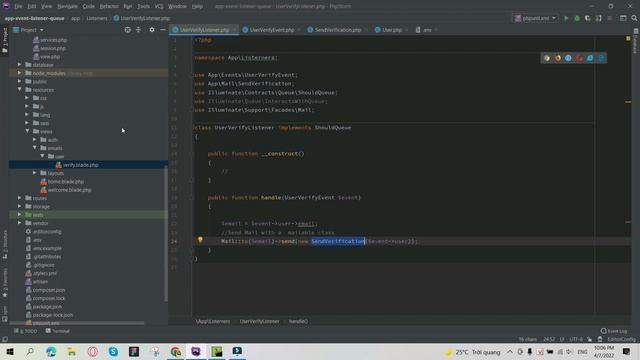Select welcome.blade.php in project tree
Image resolution: width=640 pixels, height=360 pixels.
tap(69, 190)
